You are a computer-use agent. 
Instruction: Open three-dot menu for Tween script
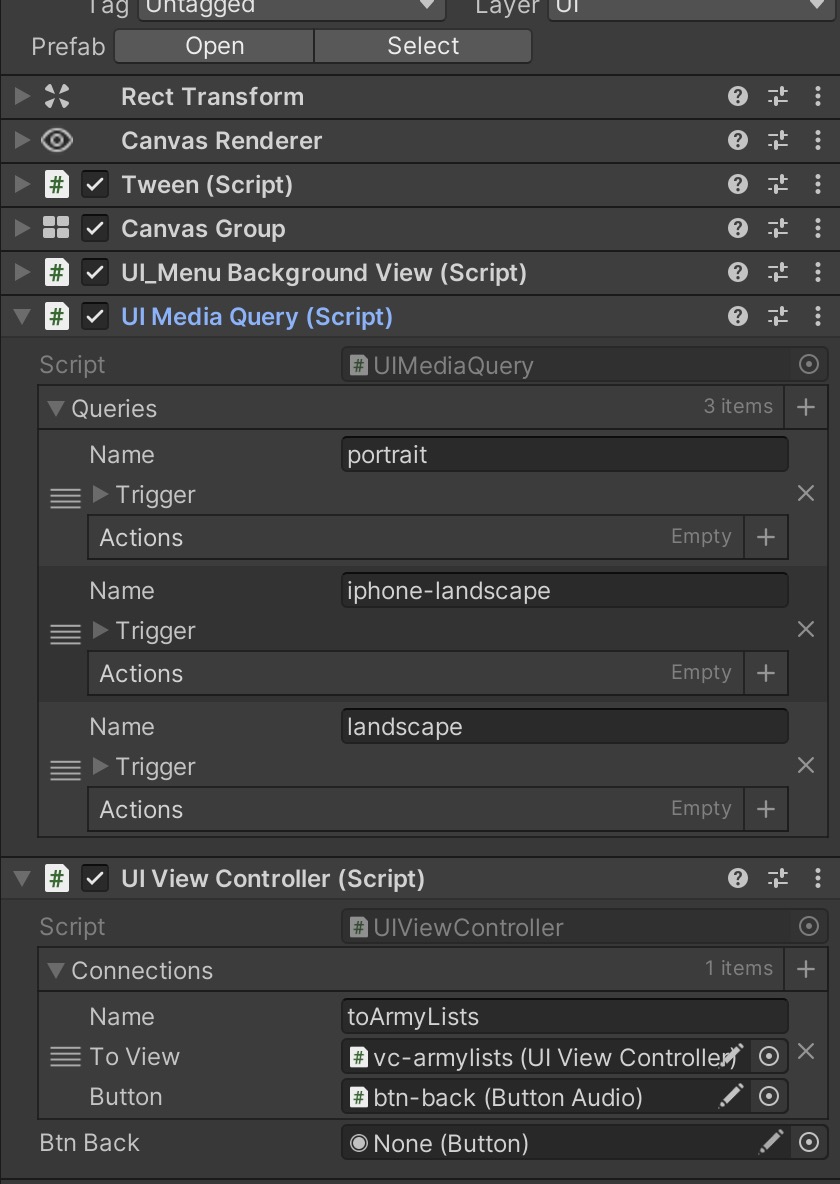click(818, 185)
